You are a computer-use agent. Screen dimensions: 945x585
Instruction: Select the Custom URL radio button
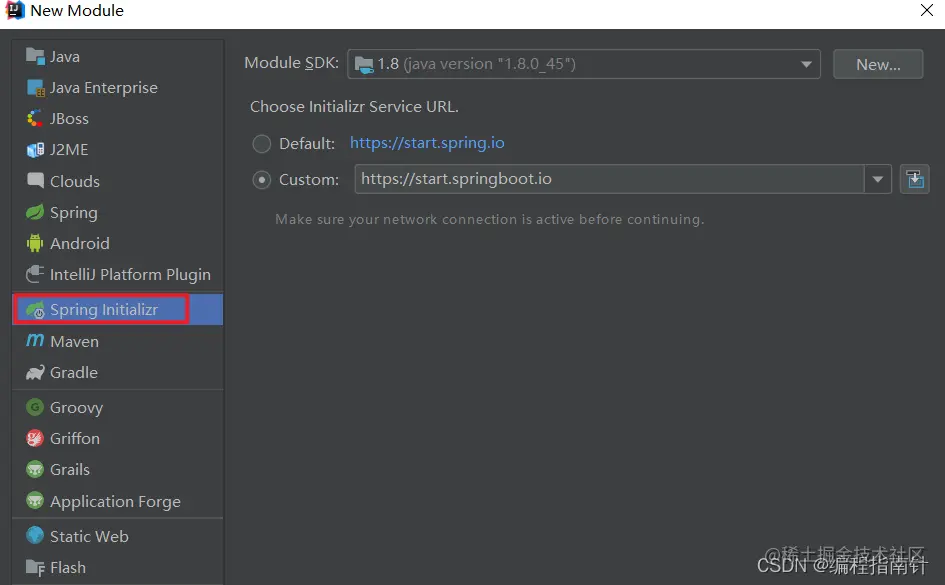pyautogui.click(x=262, y=180)
